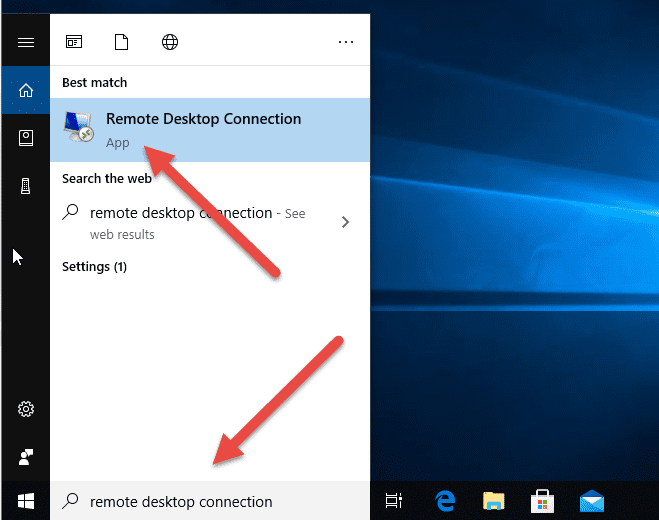
Task: Launch Microsoft Edge from the taskbar
Action: 445,501
